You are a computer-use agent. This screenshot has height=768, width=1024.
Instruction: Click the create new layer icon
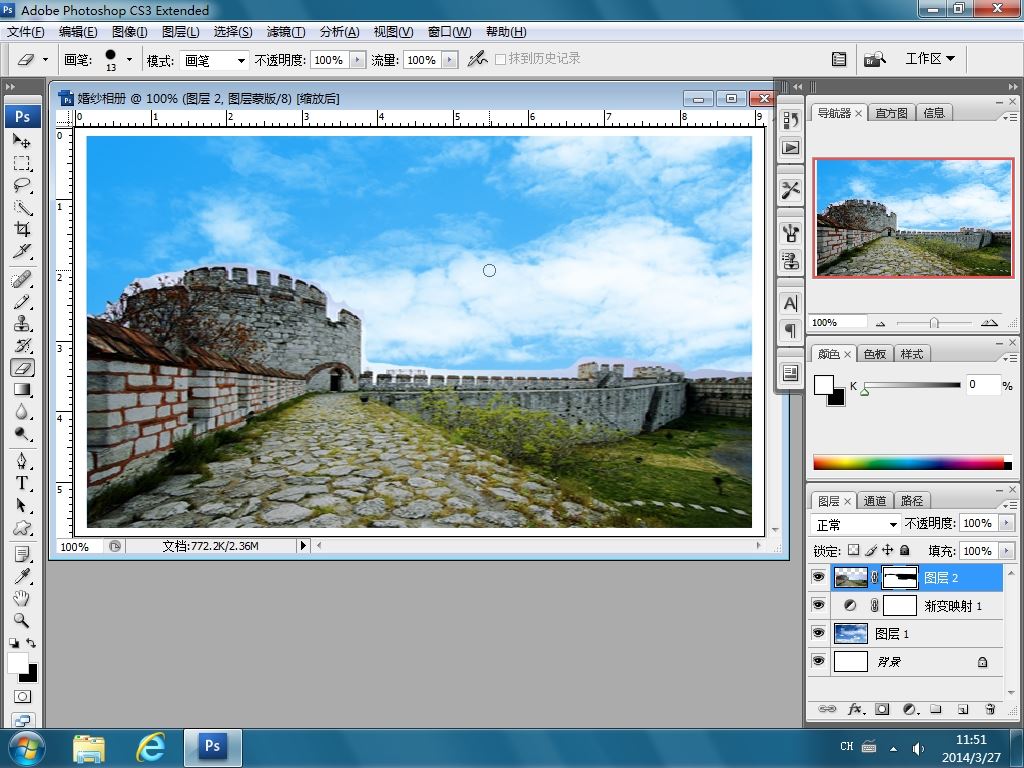click(x=963, y=709)
